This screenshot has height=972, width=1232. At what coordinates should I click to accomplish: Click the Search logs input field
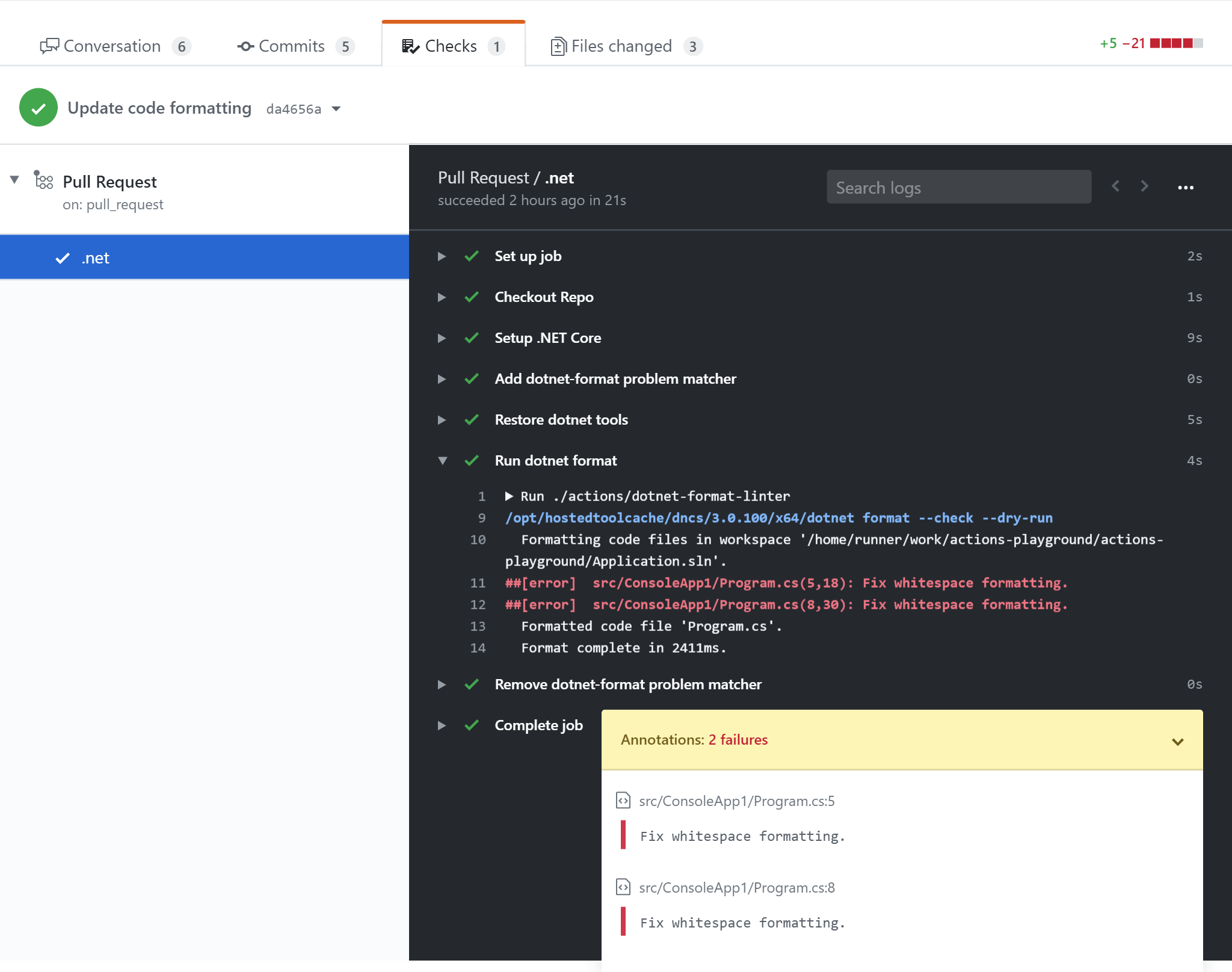(958, 187)
